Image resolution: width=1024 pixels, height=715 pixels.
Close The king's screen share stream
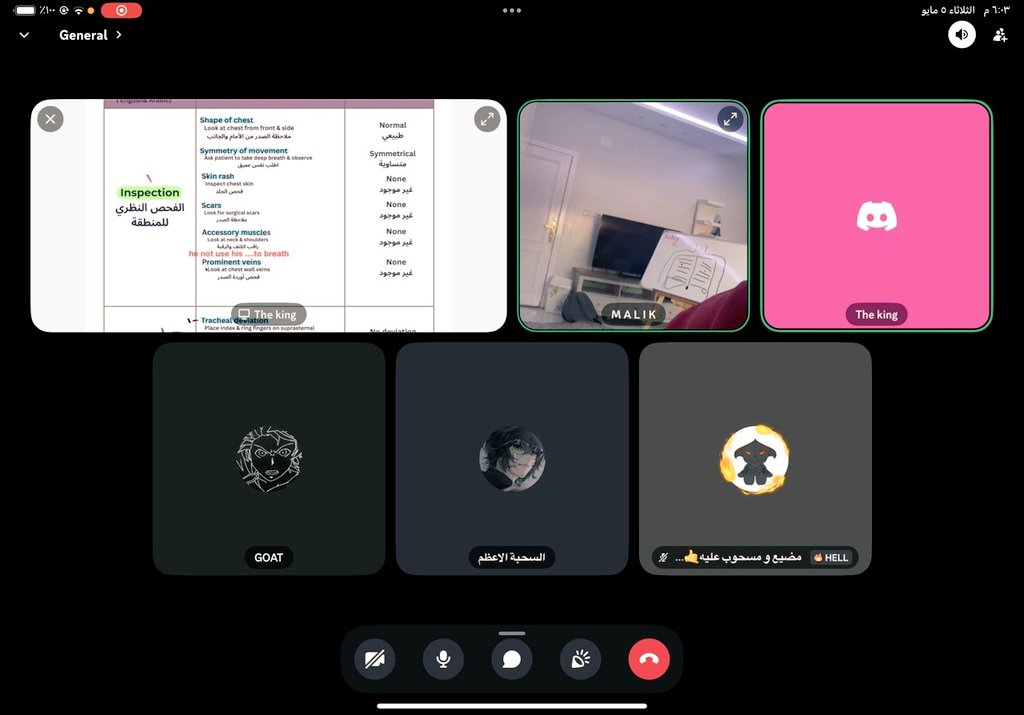point(50,119)
